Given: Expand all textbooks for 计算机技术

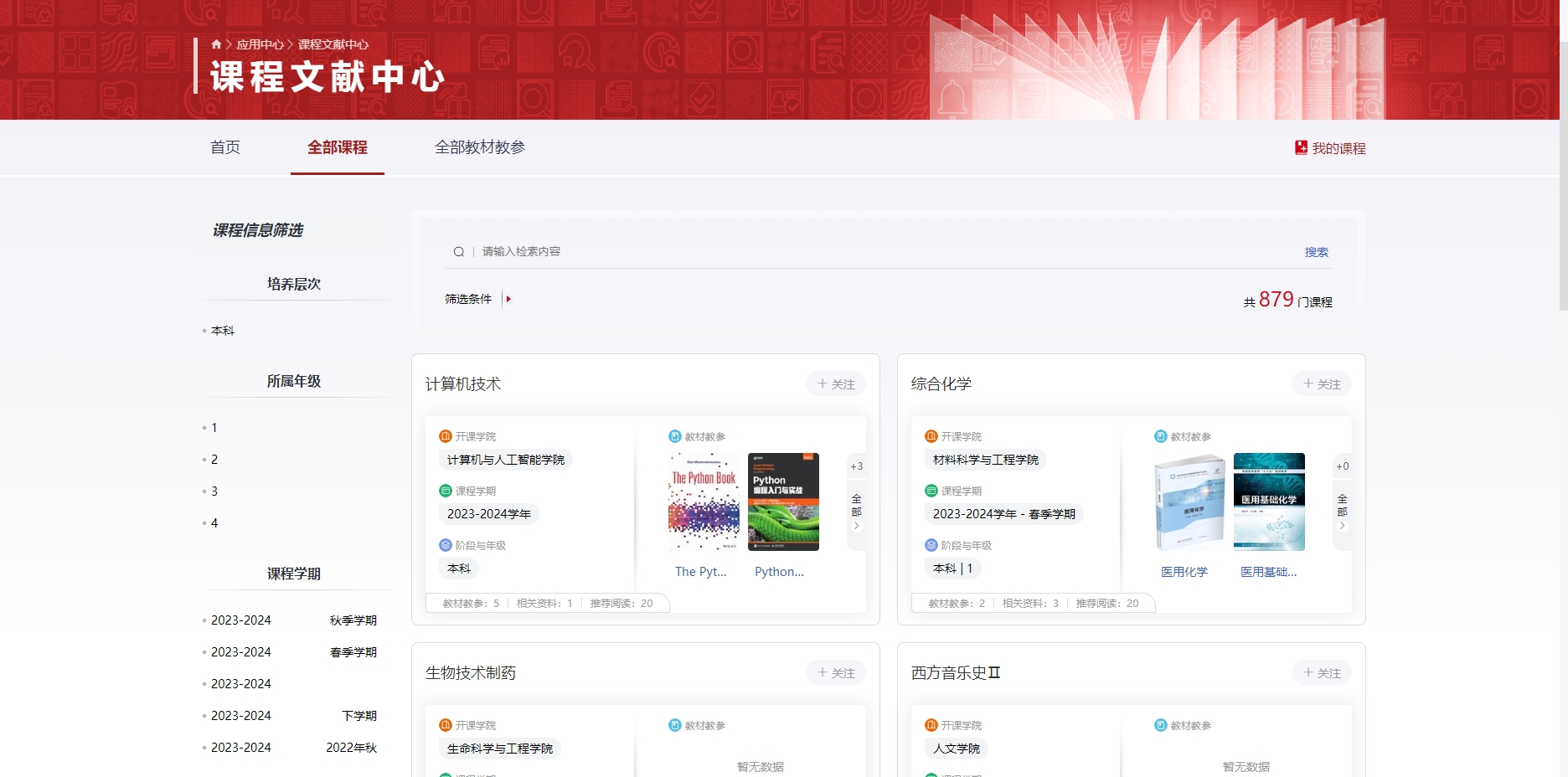Looking at the screenshot, I should [856, 510].
